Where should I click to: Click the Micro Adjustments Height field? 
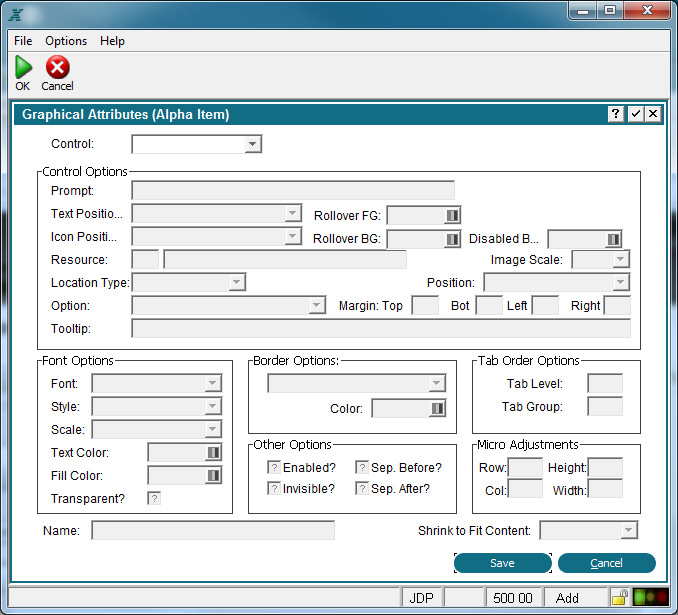pyautogui.click(x=605, y=468)
